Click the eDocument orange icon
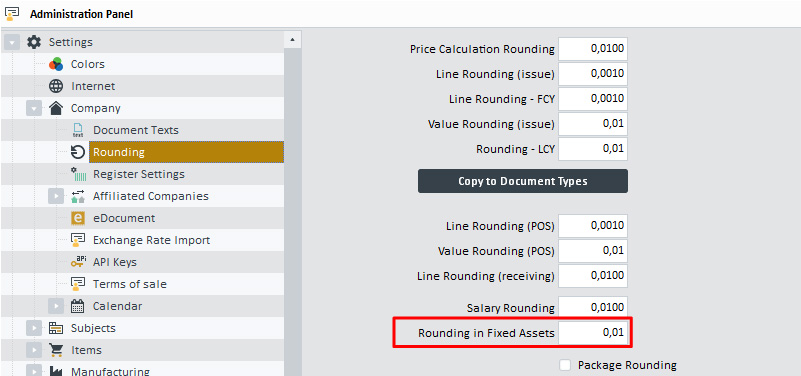The width and height of the screenshot is (801, 376). pyautogui.click(x=78, y=218)
